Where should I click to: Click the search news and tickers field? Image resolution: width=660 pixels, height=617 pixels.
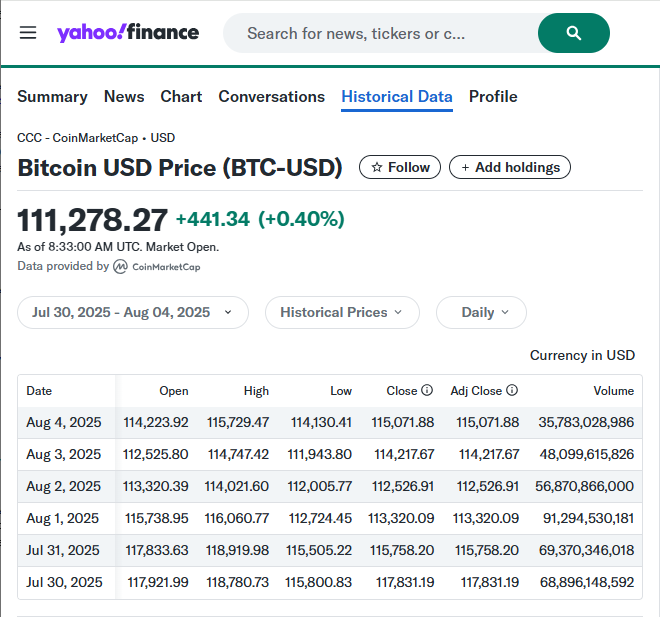pos(381,33)
